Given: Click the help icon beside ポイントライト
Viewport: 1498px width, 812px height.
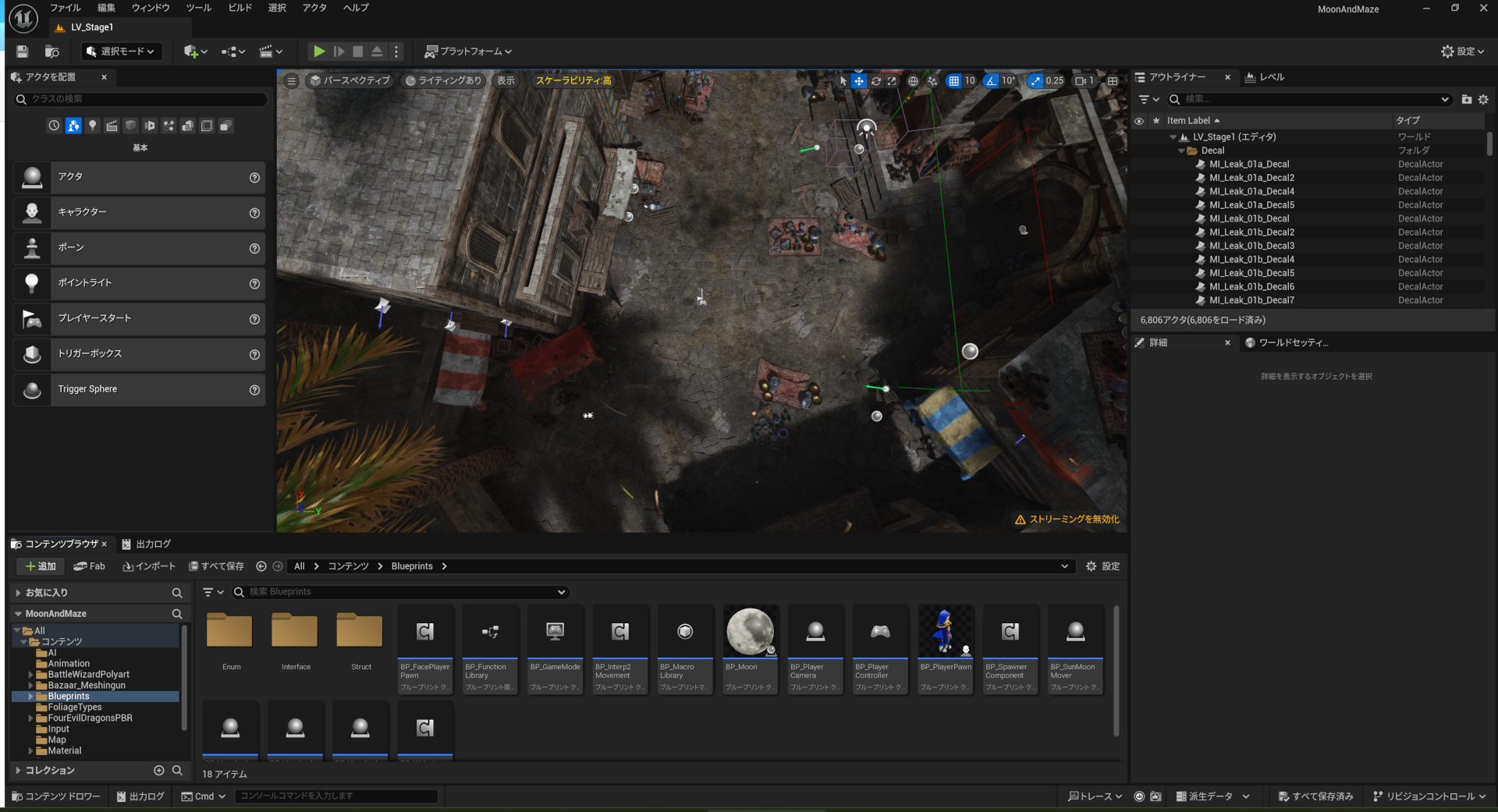Looking at the screenshot, I should click(254, 284).
